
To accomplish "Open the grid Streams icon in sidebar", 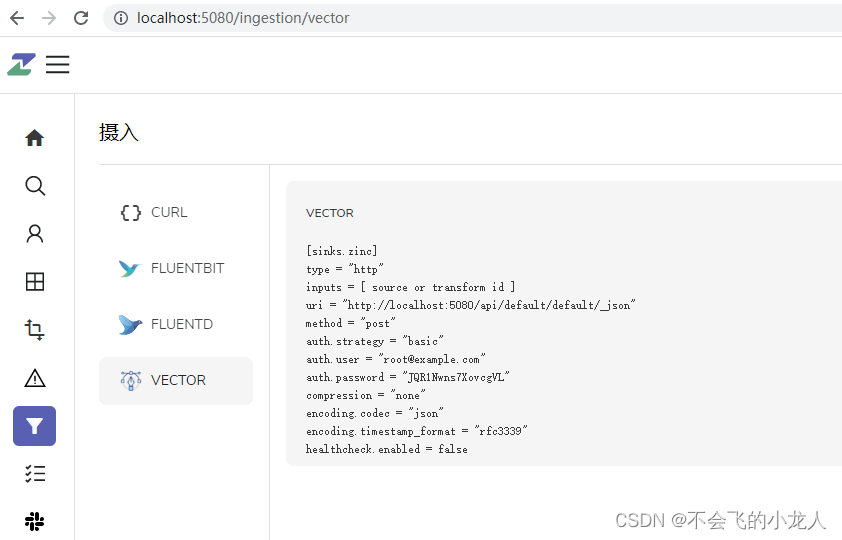I will click(x=35, y=281).
